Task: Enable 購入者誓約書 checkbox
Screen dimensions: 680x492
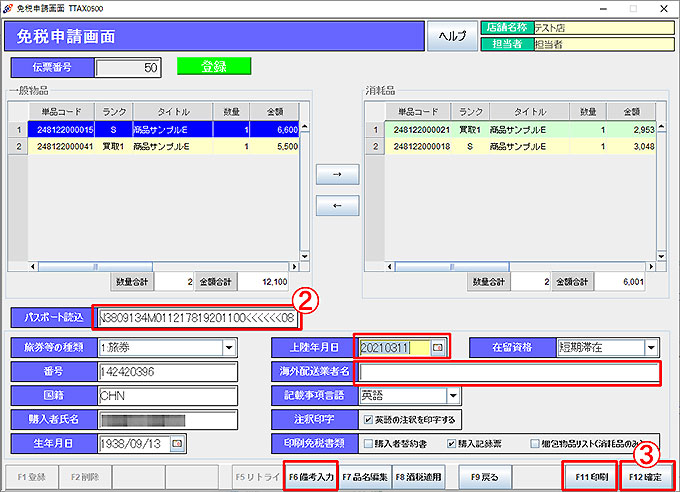Action: point(368,442)
